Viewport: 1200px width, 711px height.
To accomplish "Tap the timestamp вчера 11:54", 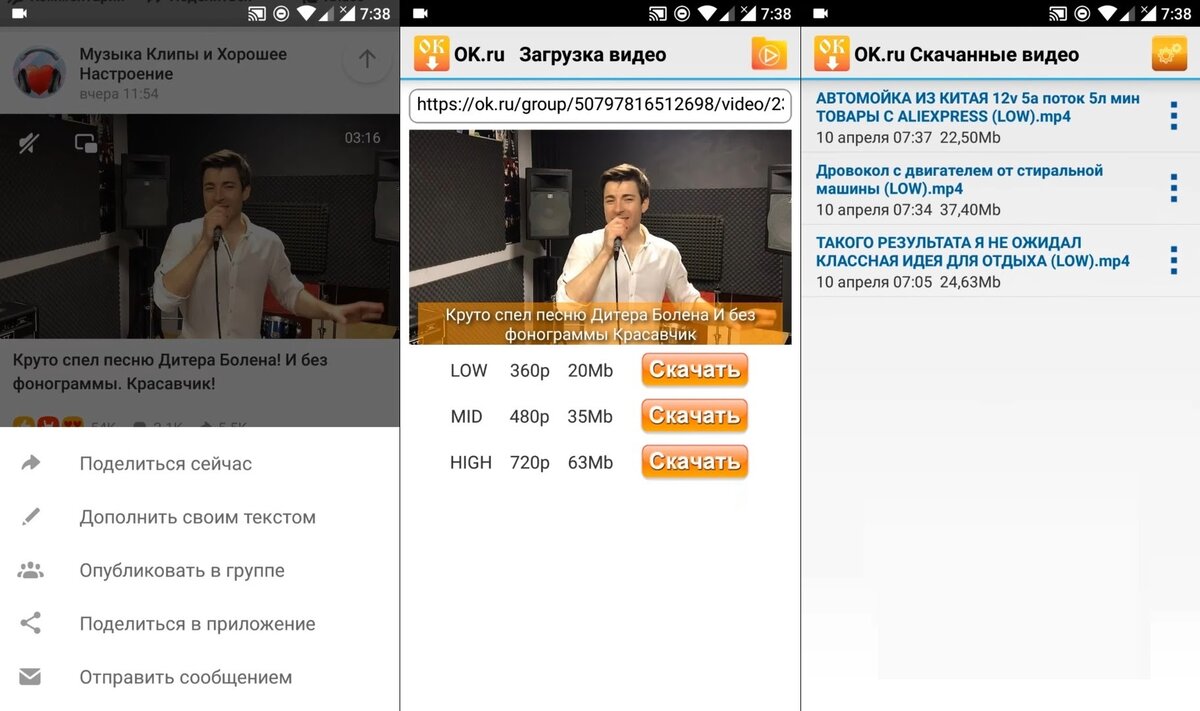I will (119, 94).
